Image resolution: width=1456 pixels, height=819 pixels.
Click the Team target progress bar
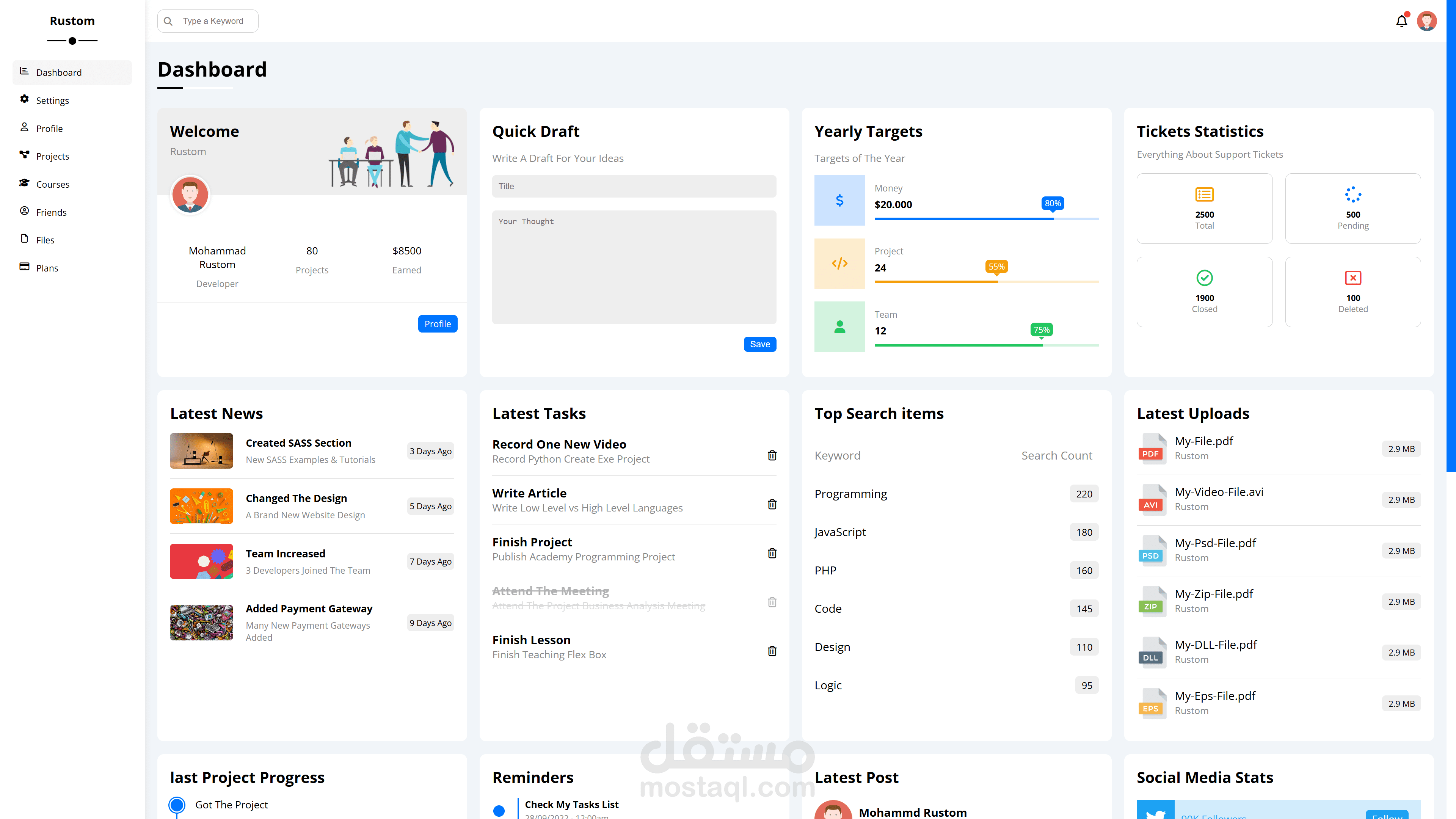[986, 345]
